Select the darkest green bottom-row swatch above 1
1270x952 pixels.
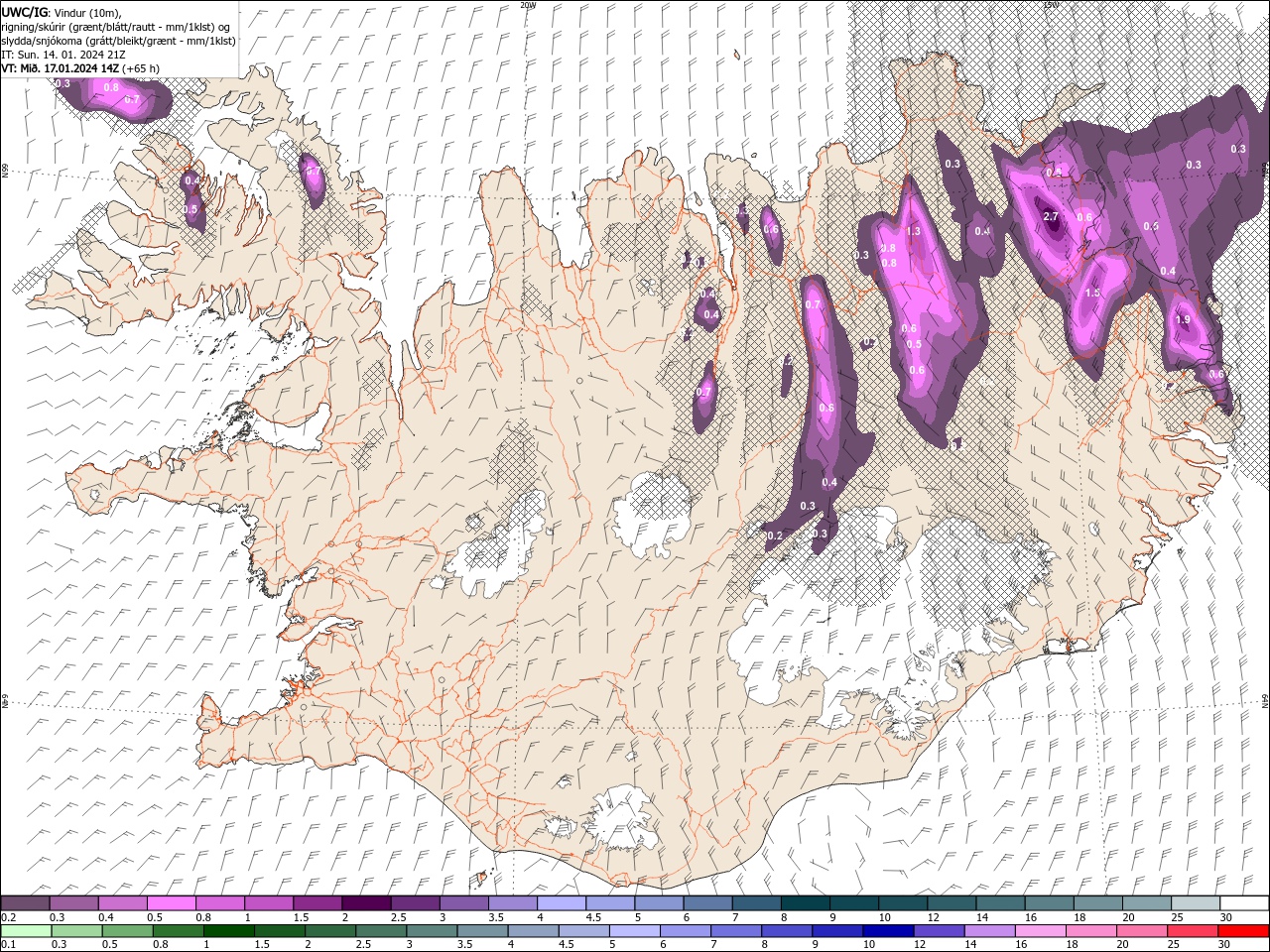(228, 931)
